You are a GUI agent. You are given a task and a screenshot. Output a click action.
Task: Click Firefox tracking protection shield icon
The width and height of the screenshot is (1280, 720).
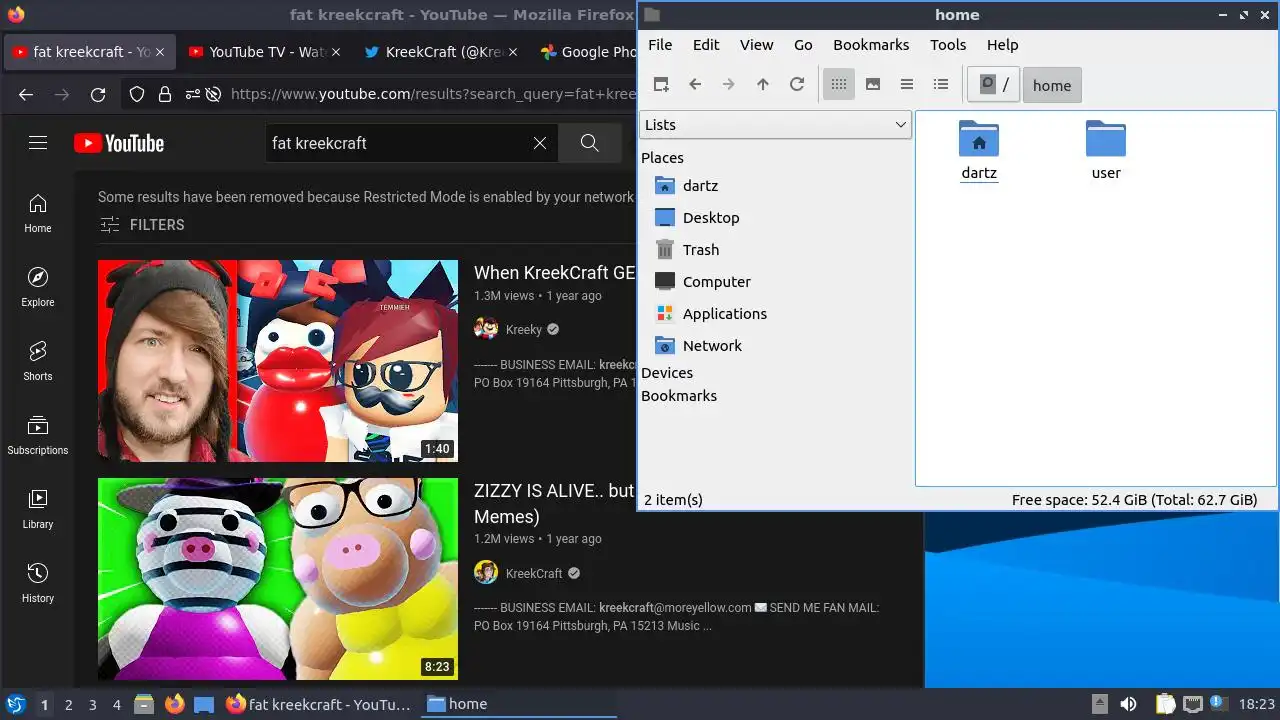138,95
